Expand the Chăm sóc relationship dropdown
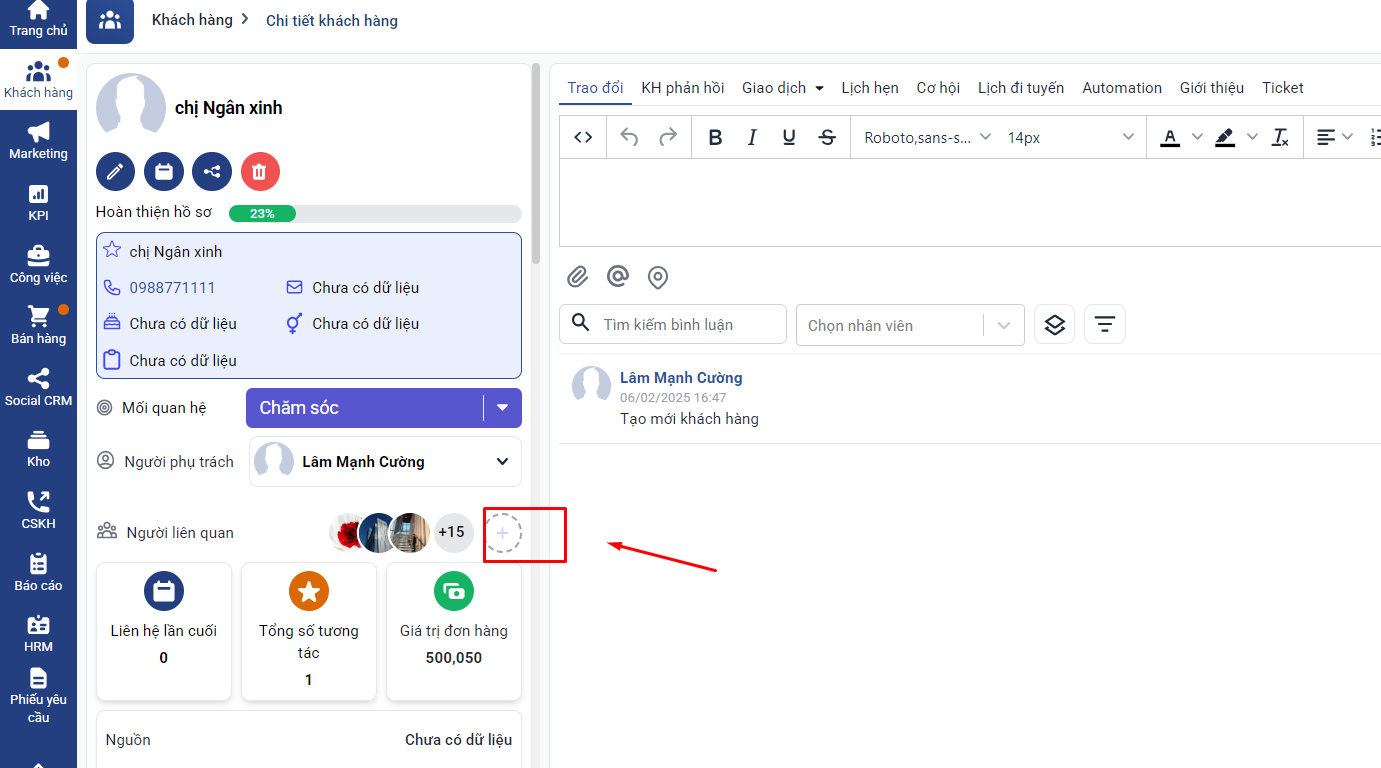The height and width of the screenshot is (768, 1381). pyautogui.click(x=502, y=408)
